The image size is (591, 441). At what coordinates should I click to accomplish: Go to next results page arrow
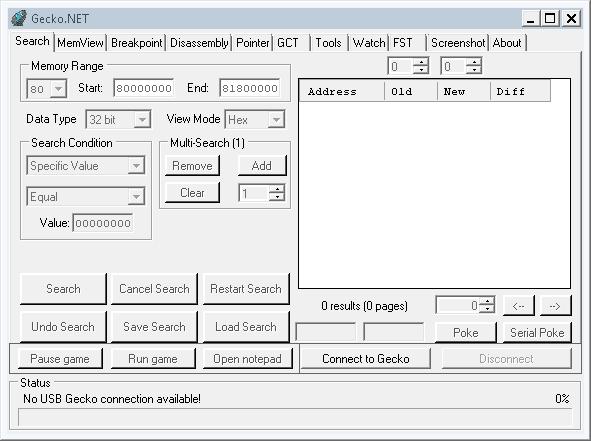click(555, 306)
